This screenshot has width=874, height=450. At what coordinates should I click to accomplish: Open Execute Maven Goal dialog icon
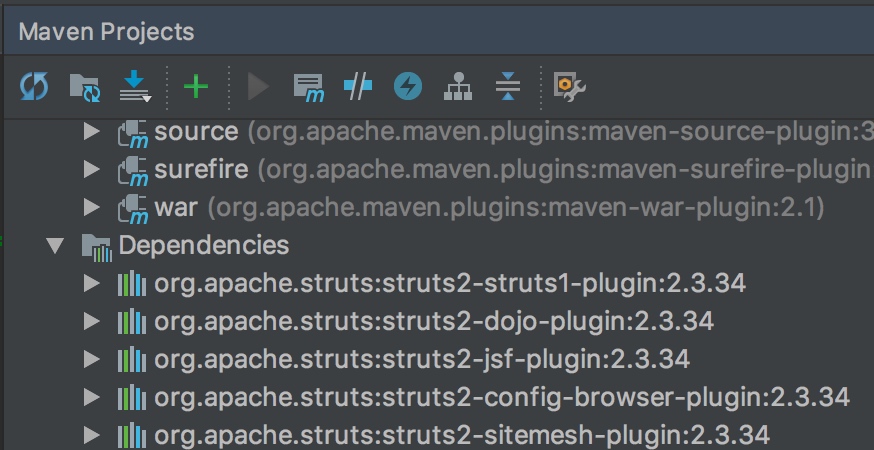pyautogui.click(x=309, y=88)
